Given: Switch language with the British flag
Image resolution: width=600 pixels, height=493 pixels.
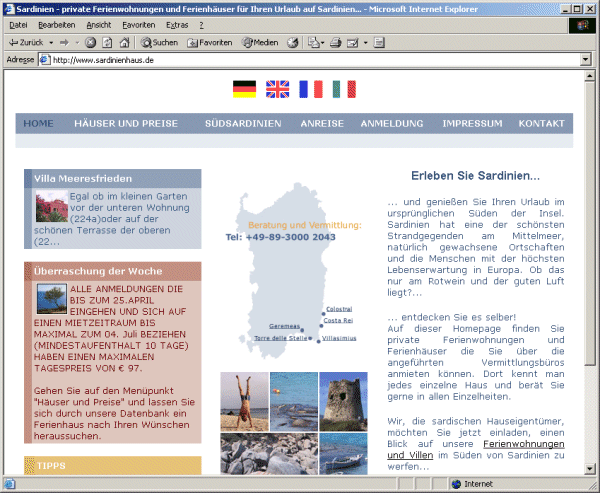Looking at the screenshot, I should [x=277, y=90].
